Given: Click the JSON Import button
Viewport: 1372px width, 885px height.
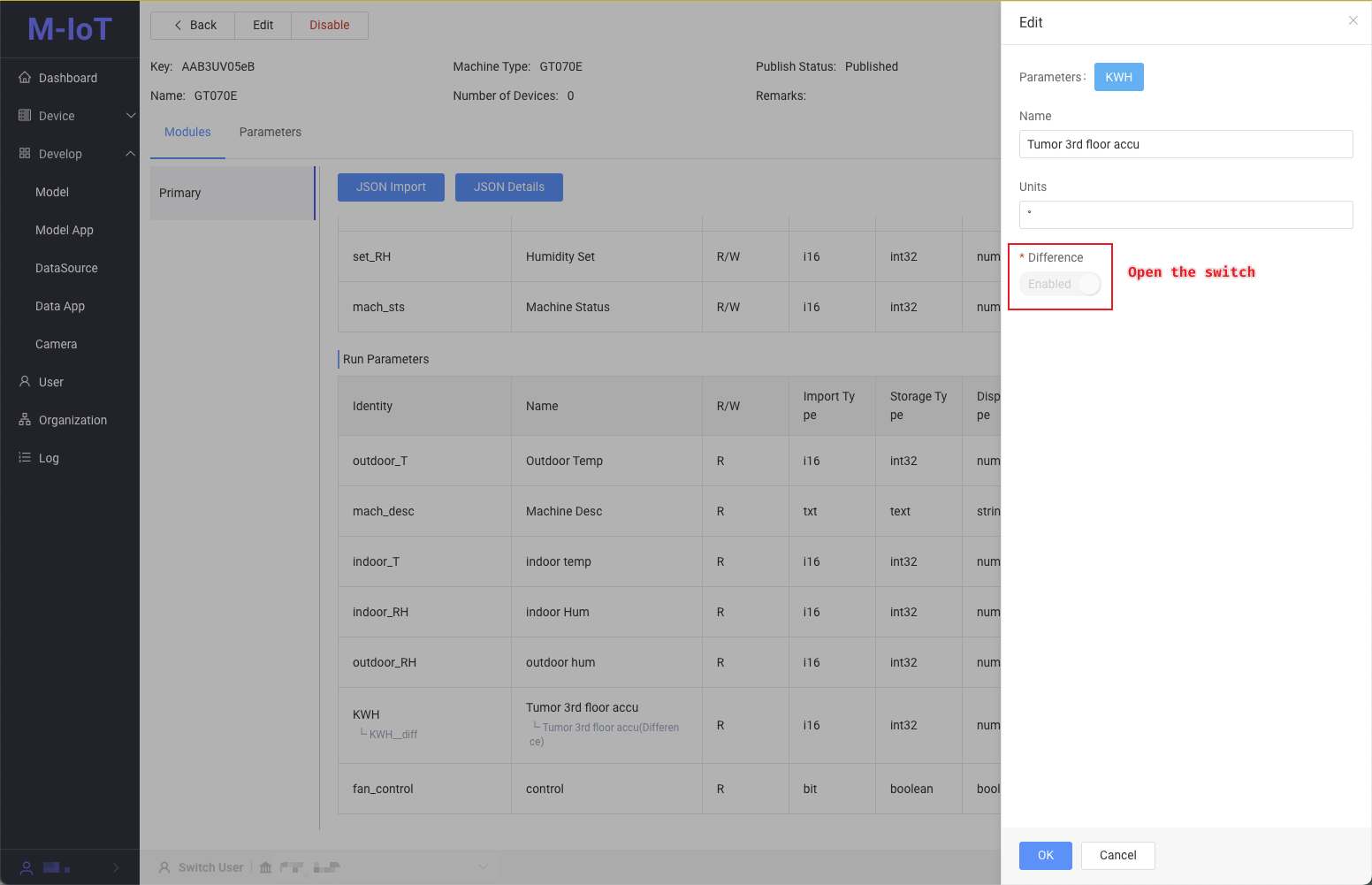Looking at the screenshot, I should [x=391, y=187].
